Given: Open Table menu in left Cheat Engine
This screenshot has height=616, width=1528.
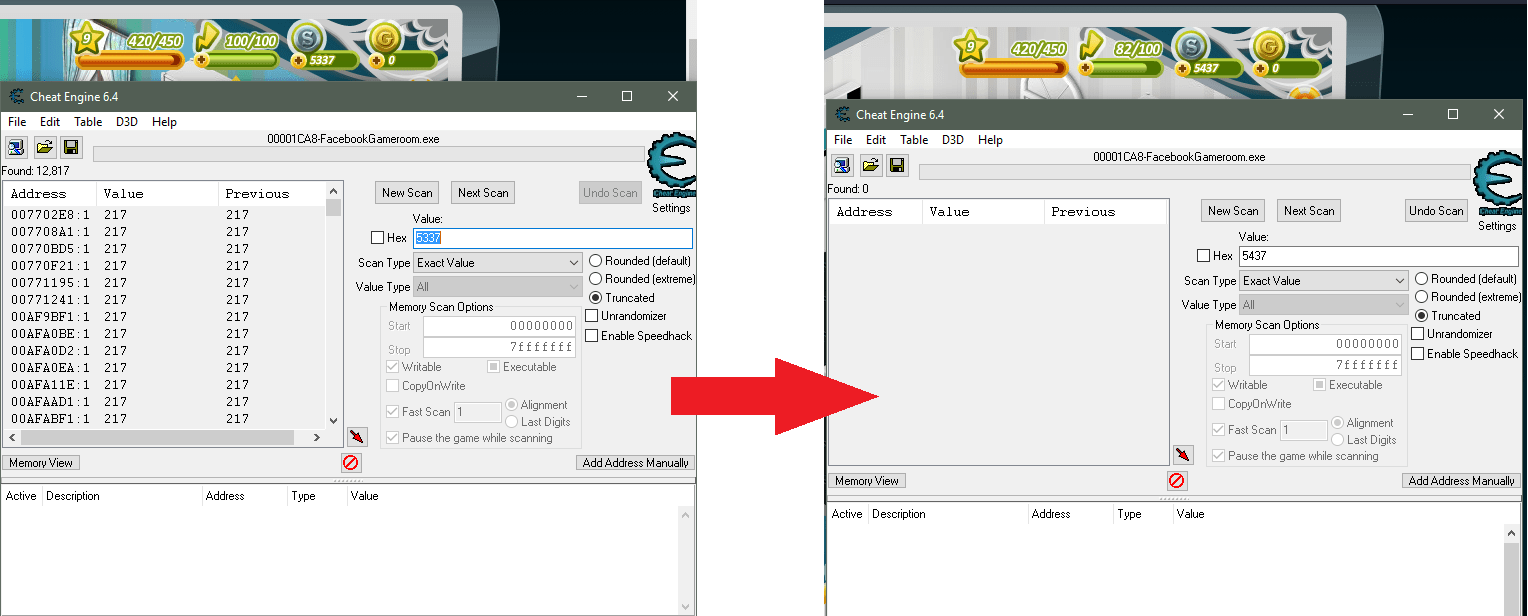Looking at the screenshot, I should tap(88, 122).
